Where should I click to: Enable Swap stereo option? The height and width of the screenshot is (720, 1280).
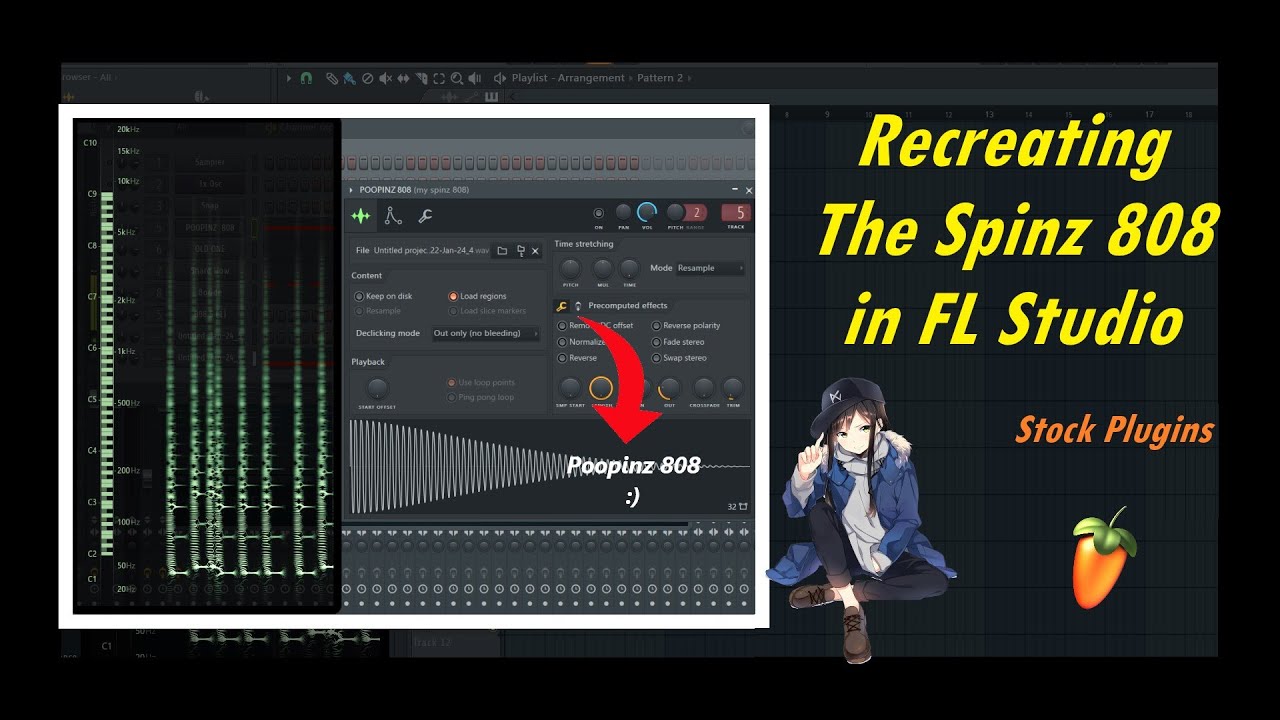[x=679, y=358]
